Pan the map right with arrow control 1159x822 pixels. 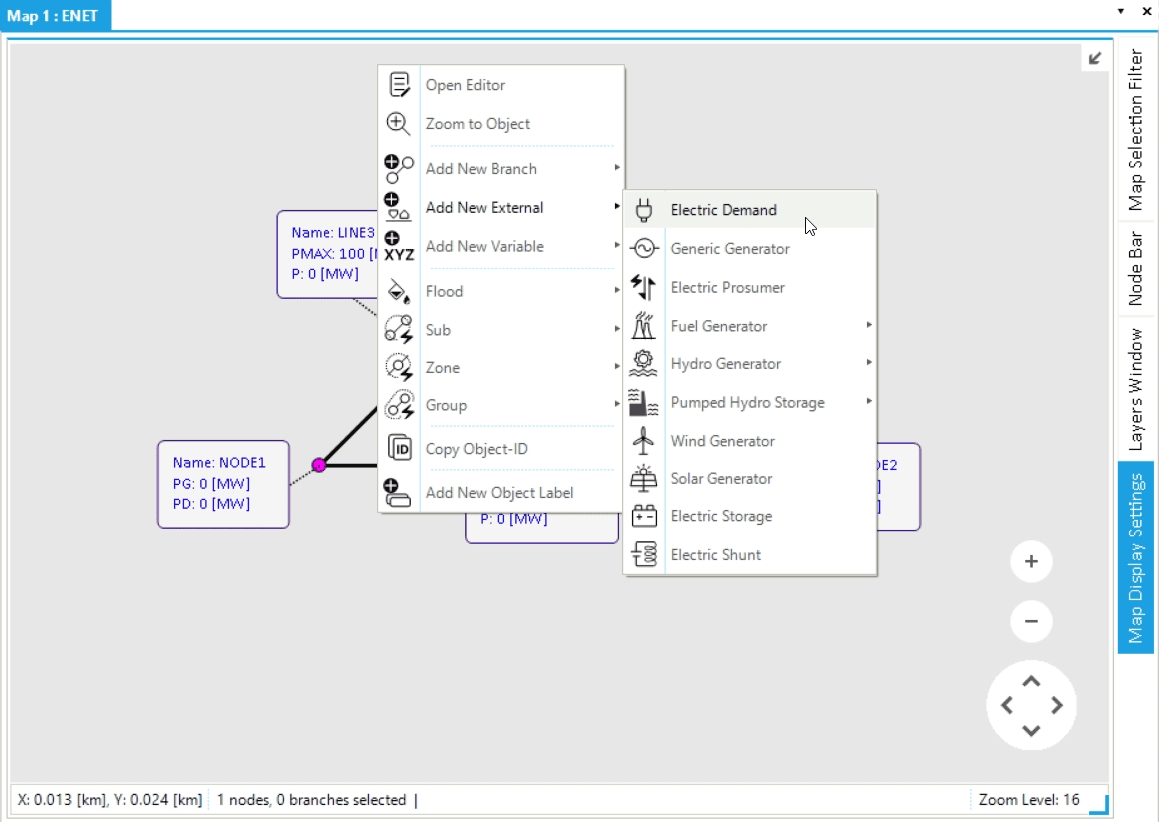[1057, 706]
